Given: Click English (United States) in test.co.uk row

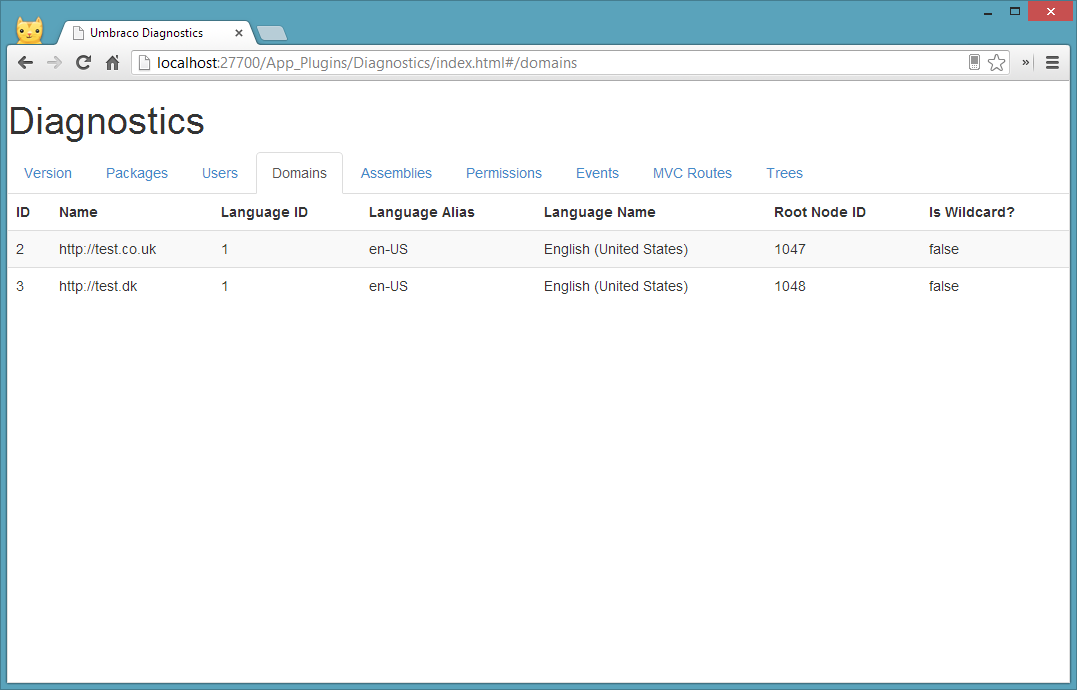Looking at the screenshot, I should [616, 249].
